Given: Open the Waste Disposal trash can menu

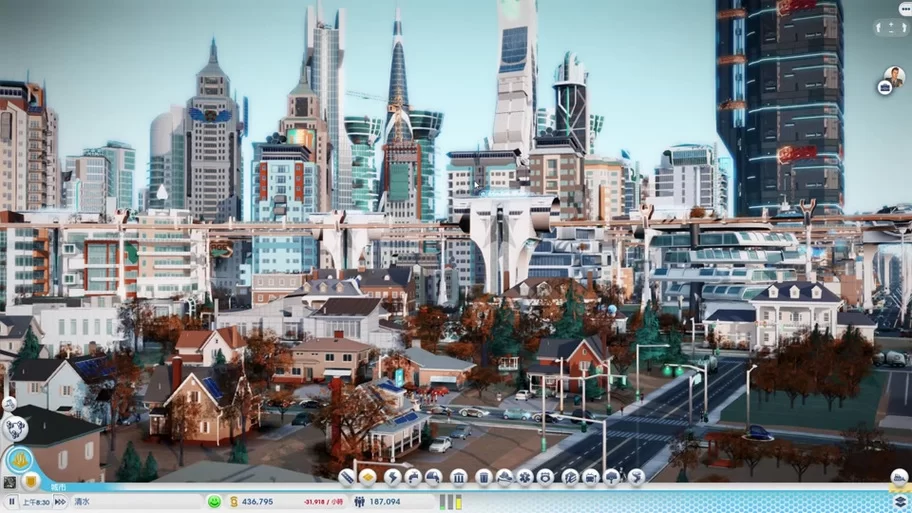Looking at the screenshot, I should 483,478.
